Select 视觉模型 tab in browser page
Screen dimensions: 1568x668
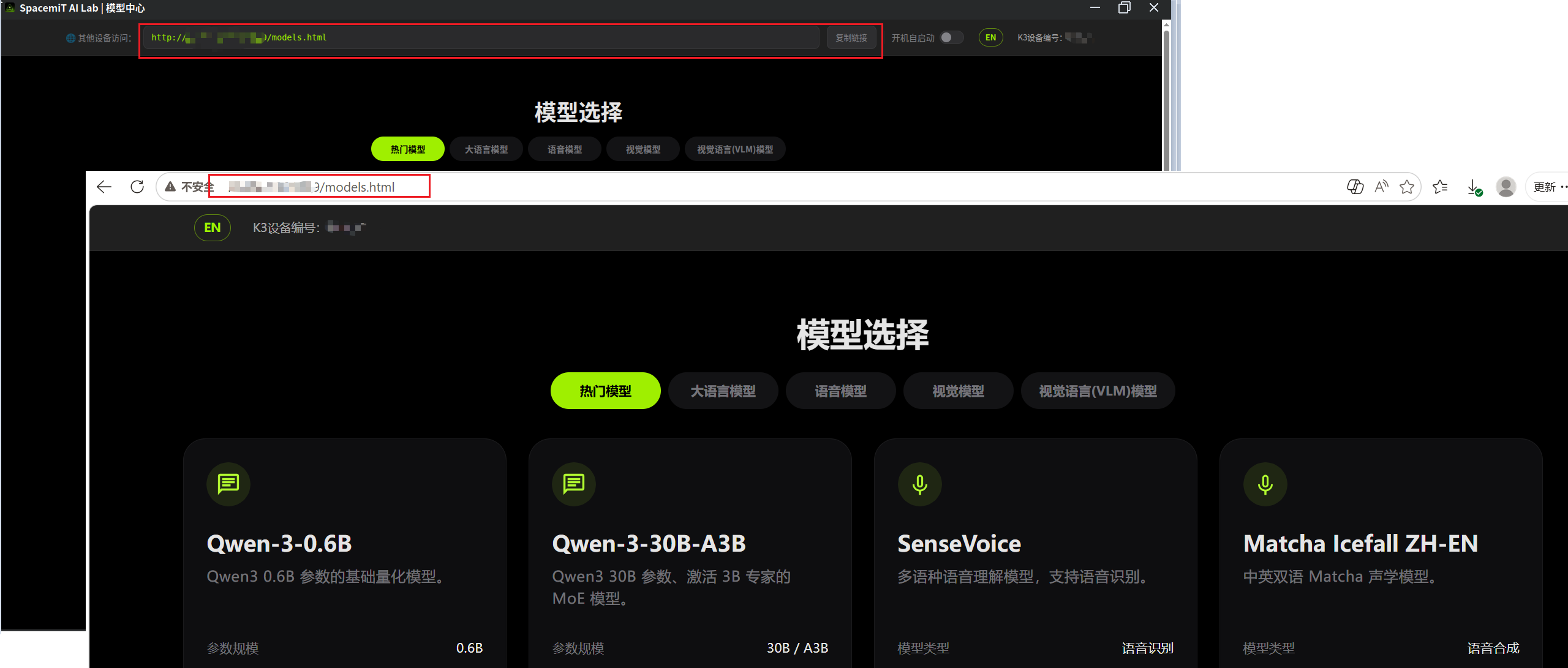pyautogui.click(x=958, y=391)
